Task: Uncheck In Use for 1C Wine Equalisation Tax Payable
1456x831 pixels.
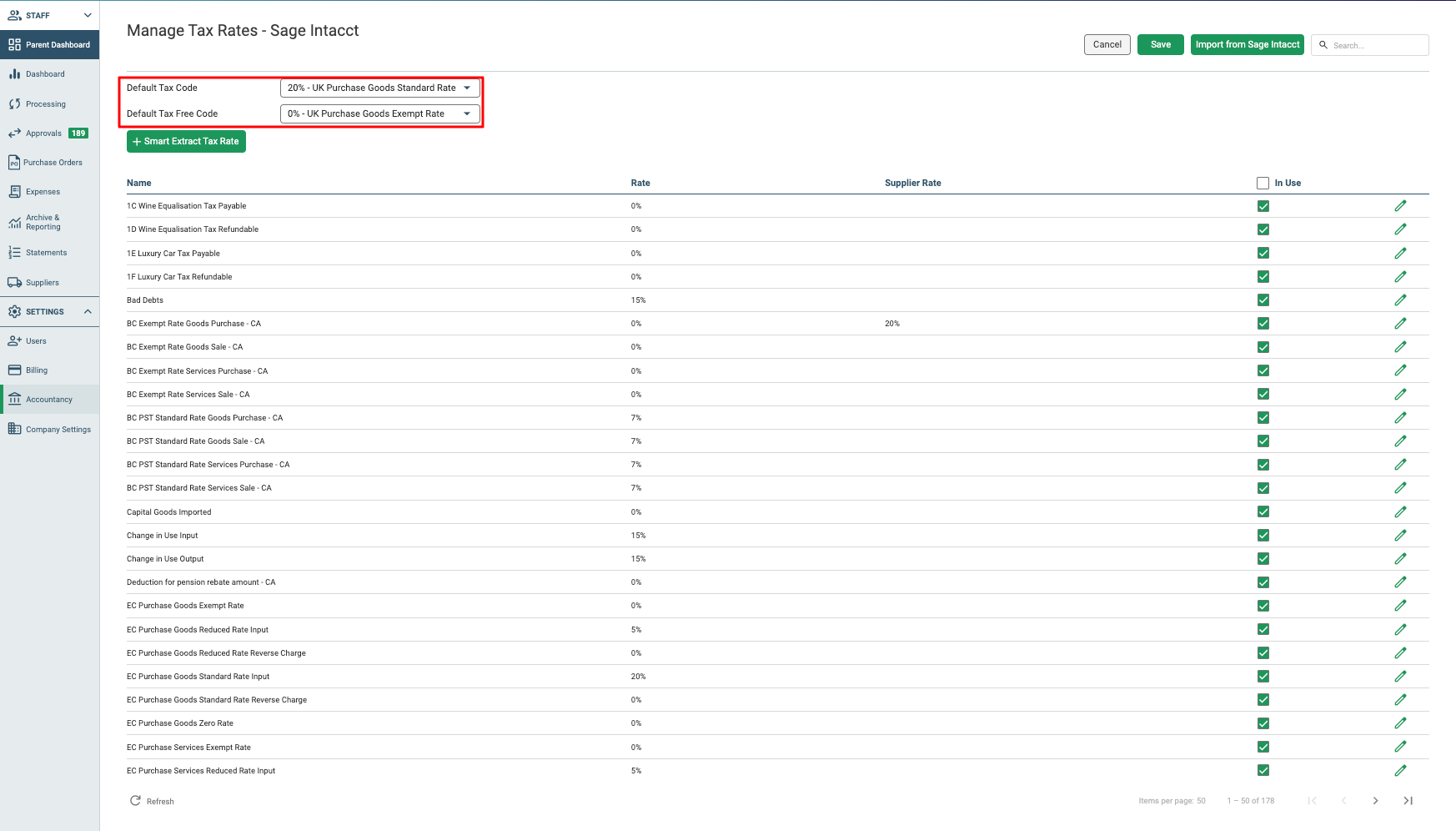Action: pyautogui.click(x=1263, y=206)
